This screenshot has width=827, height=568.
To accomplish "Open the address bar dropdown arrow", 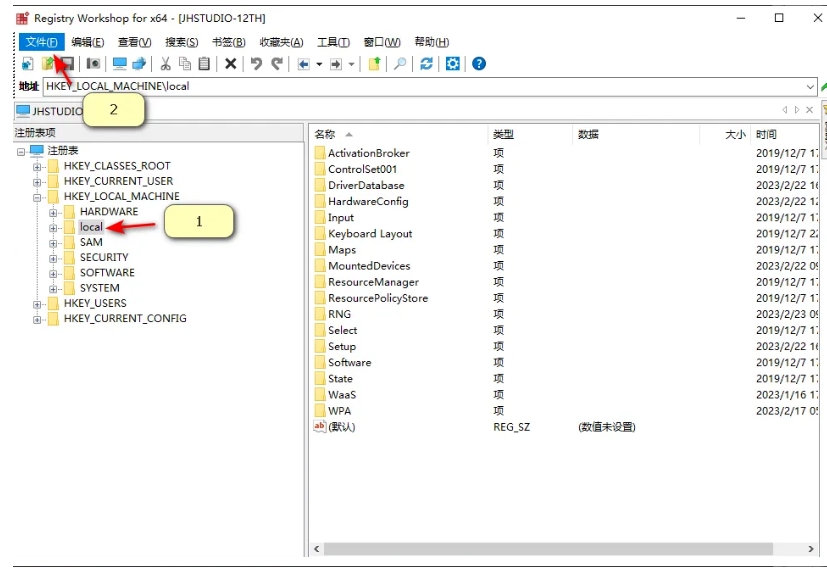I will point(810,87).
